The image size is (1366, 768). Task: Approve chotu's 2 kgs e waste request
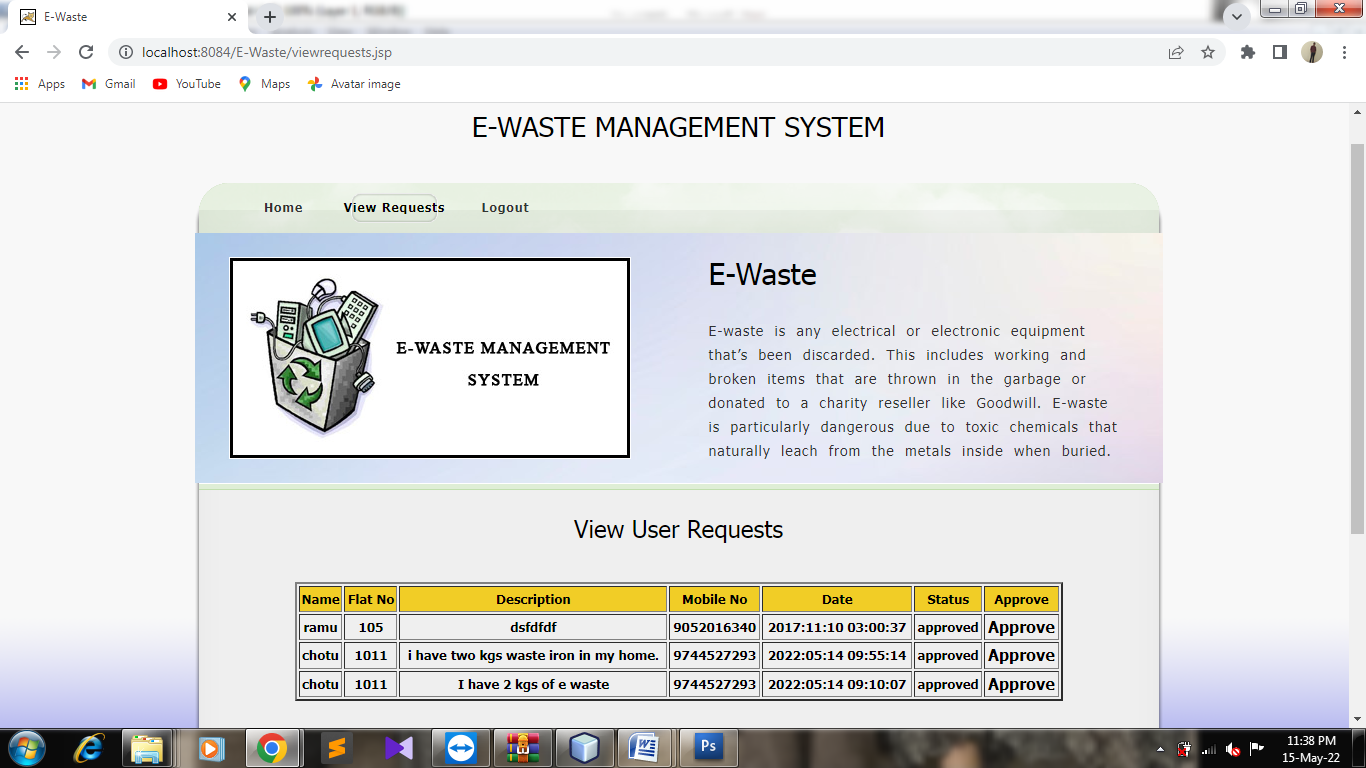click(x=1021, y=684)
